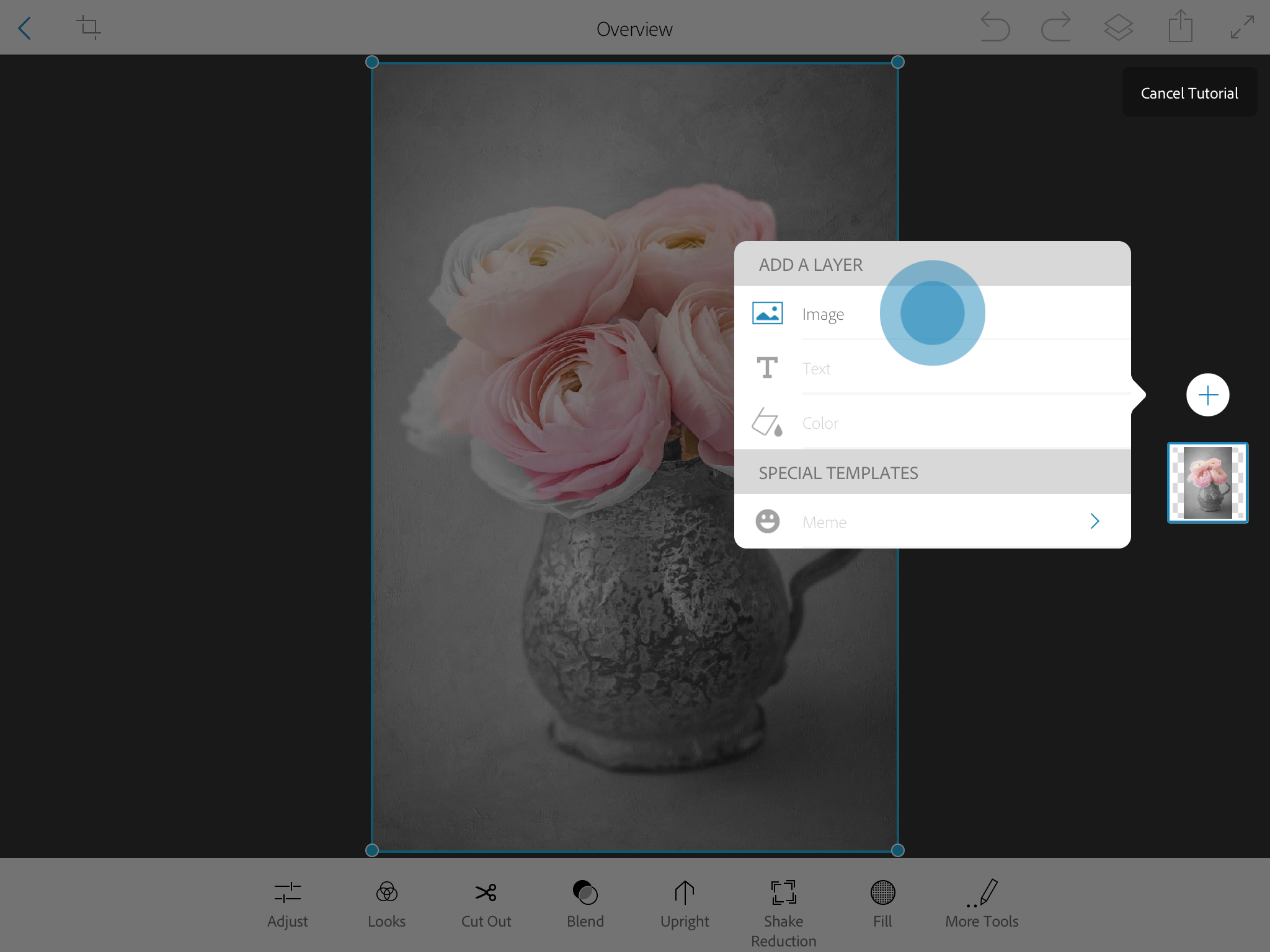Open the crop tool icon
Screen dimensions: 1270x952
pos(89,28)
